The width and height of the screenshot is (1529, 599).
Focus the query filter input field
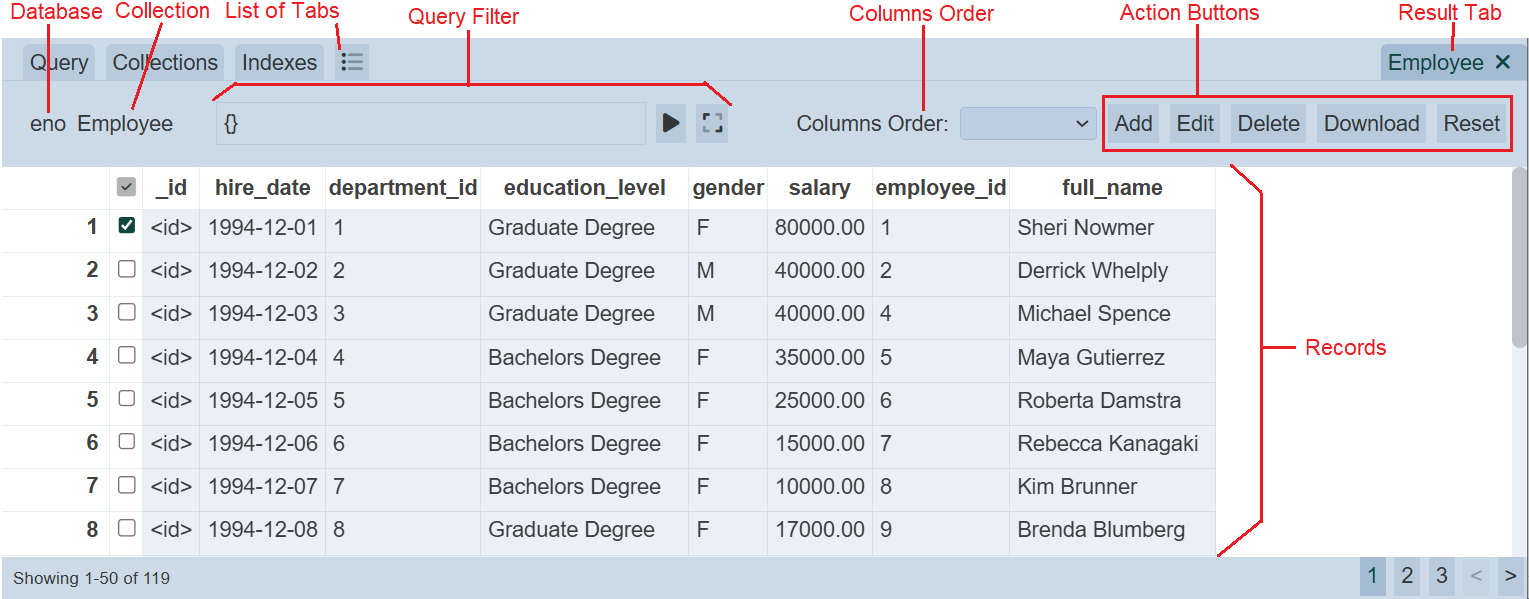click(x=430, y=123)
